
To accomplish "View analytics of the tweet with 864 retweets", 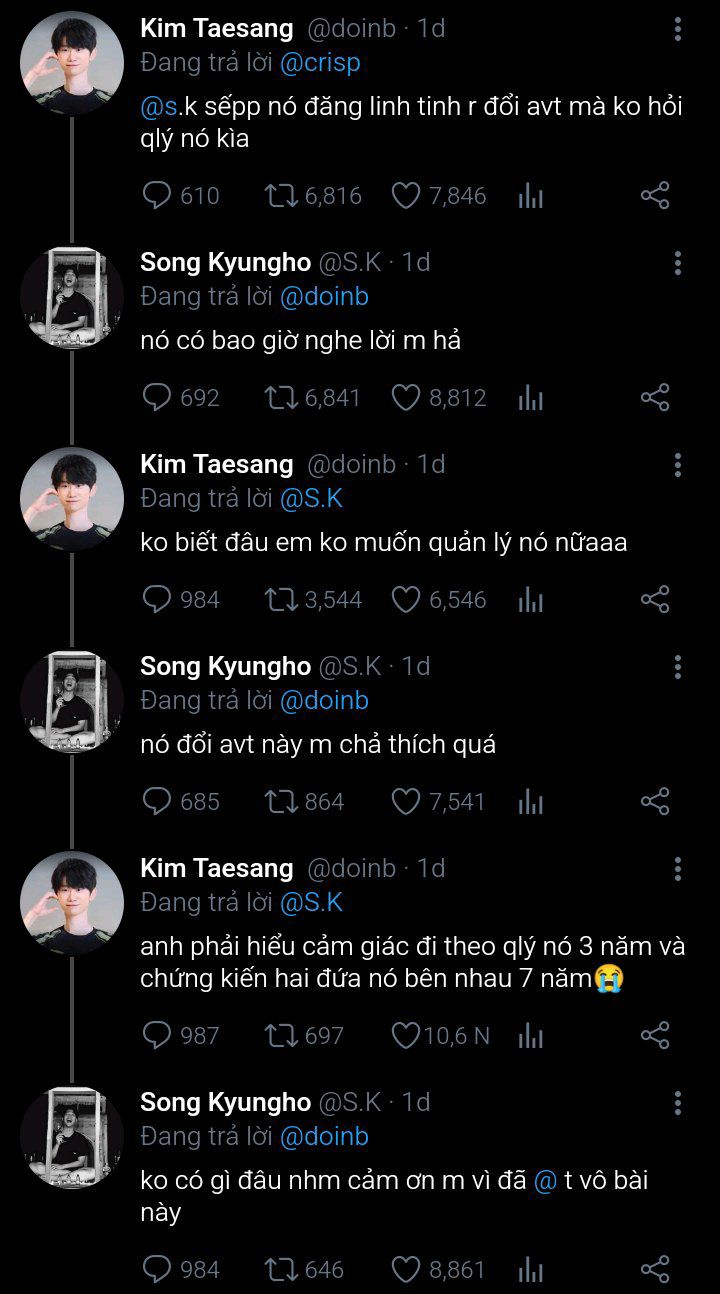I will coord(530,802).
